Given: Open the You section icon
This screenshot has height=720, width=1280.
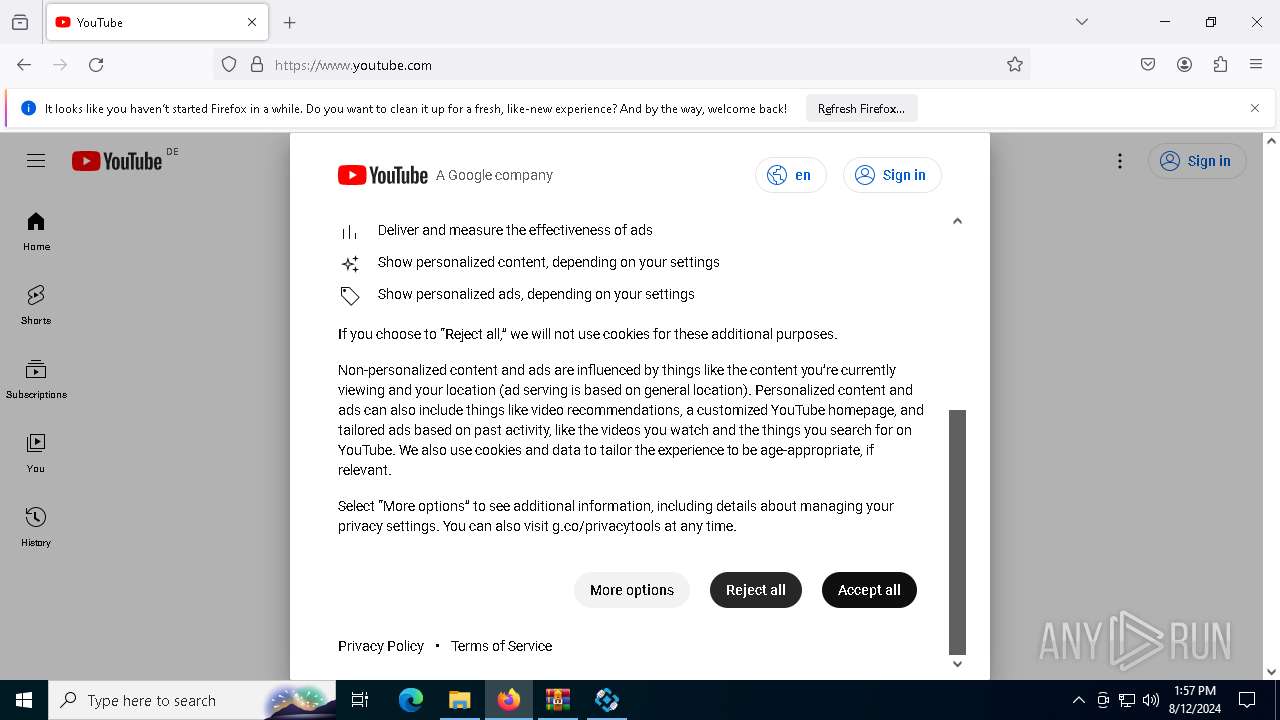Looking at the screenshot, I should [x=36, y=443].
